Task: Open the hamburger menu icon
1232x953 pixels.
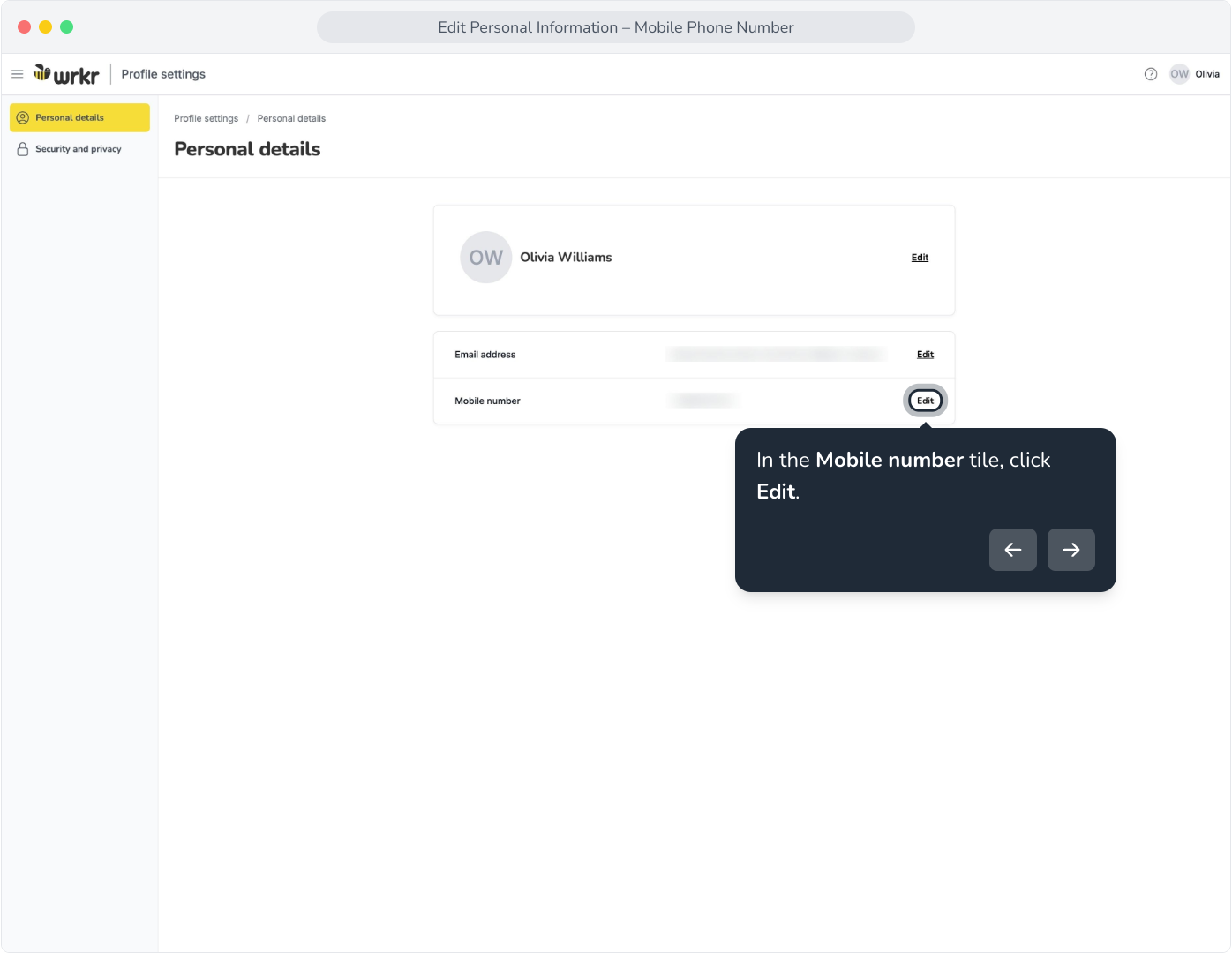Action: click(17, 74)
